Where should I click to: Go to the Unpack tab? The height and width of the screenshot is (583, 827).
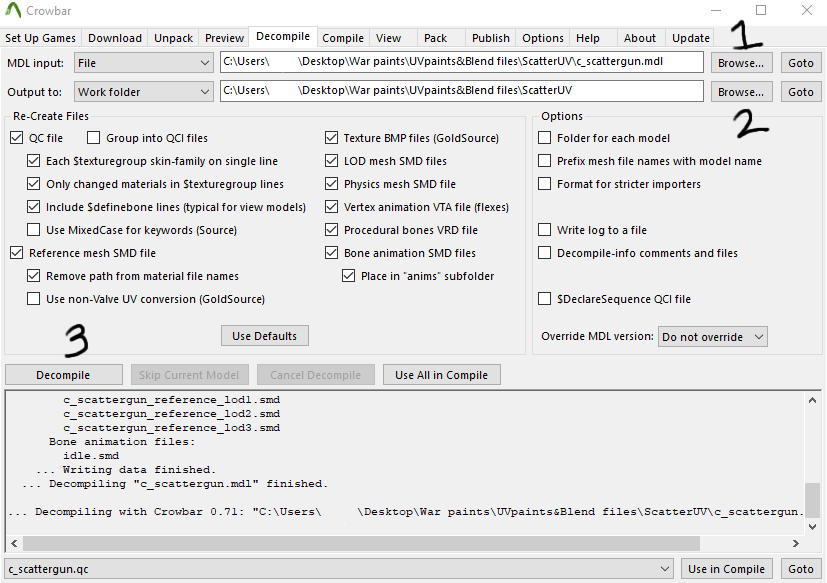[x=173, y=38]
